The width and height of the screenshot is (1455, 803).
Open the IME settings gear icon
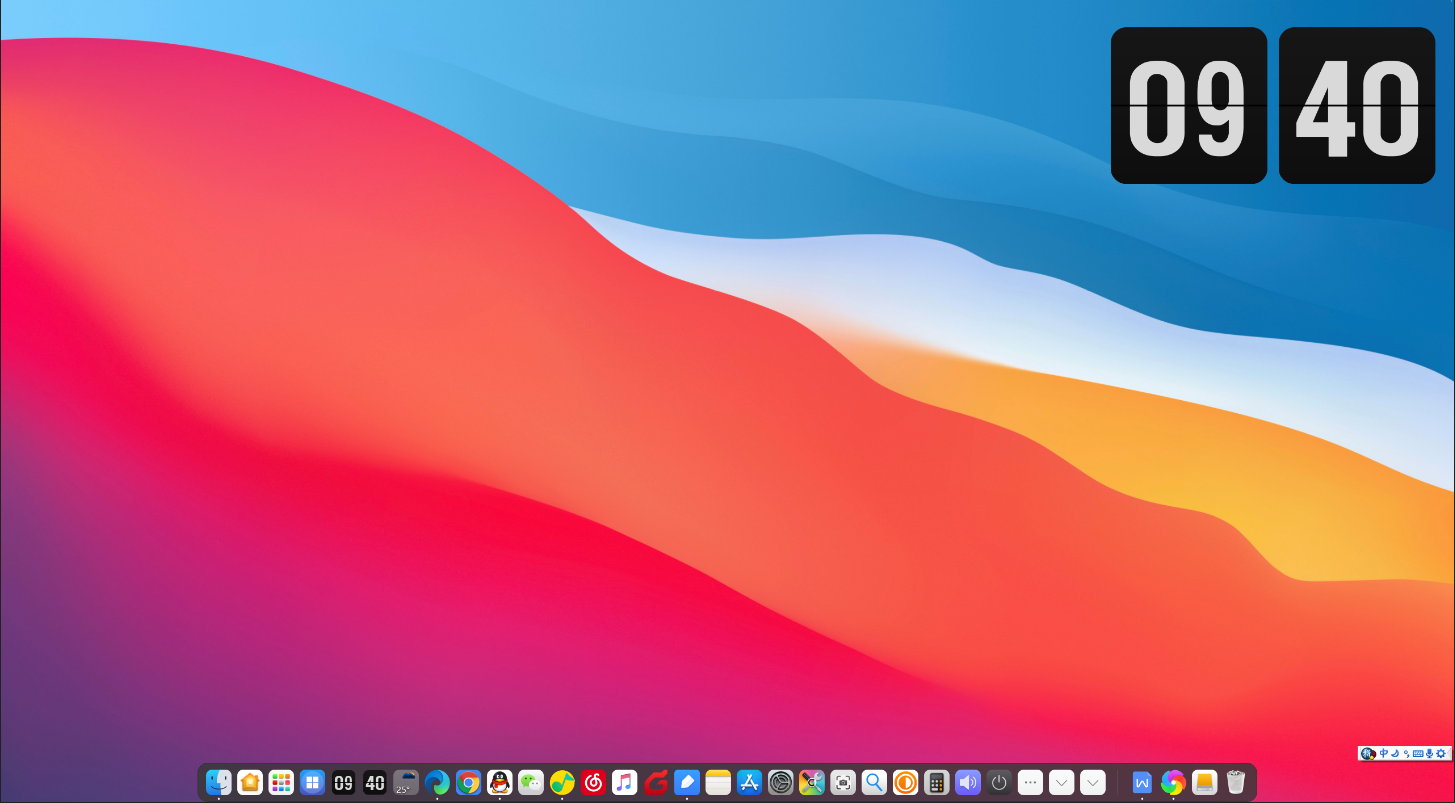tap(1441, 753)
